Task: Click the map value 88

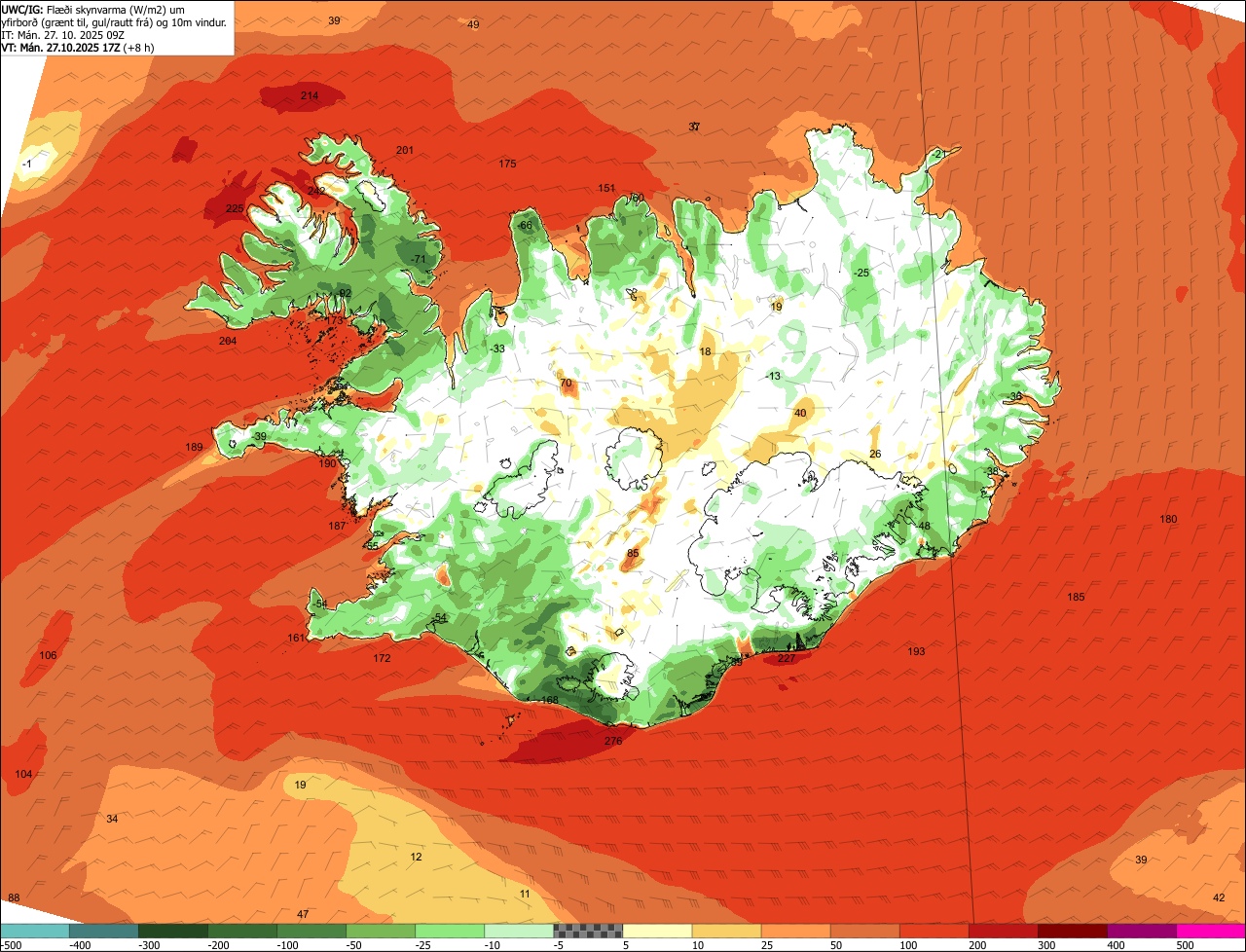Action: [x=14, y=897]
